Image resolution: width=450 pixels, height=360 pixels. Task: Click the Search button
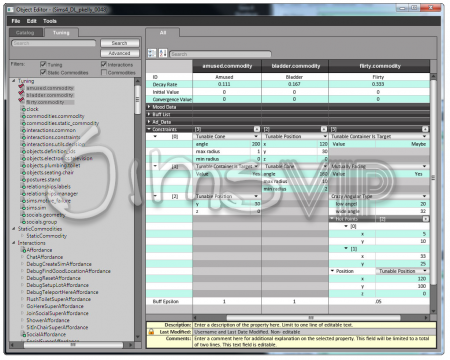tap(120, 43)
